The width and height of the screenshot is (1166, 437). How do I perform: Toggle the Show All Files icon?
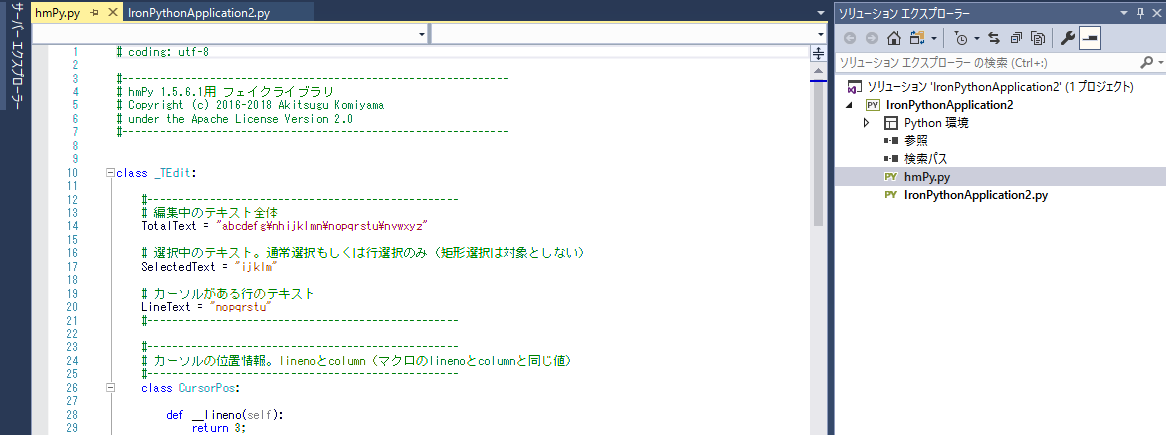click(1038, 38)
